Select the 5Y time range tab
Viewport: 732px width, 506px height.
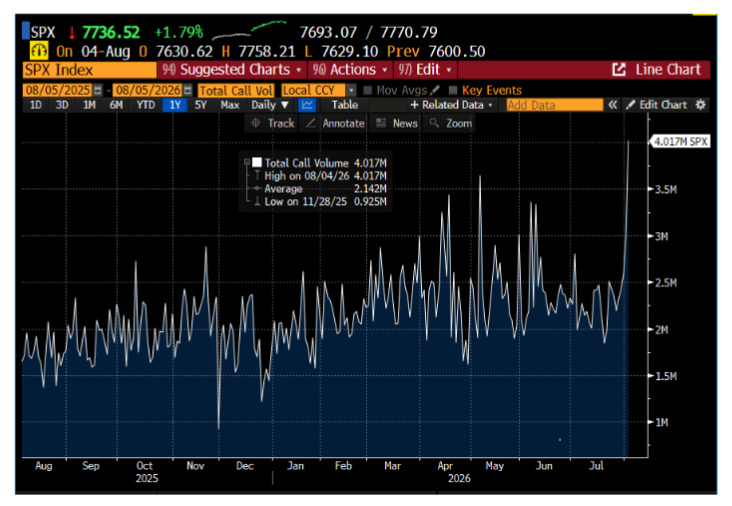coord(201,105)
